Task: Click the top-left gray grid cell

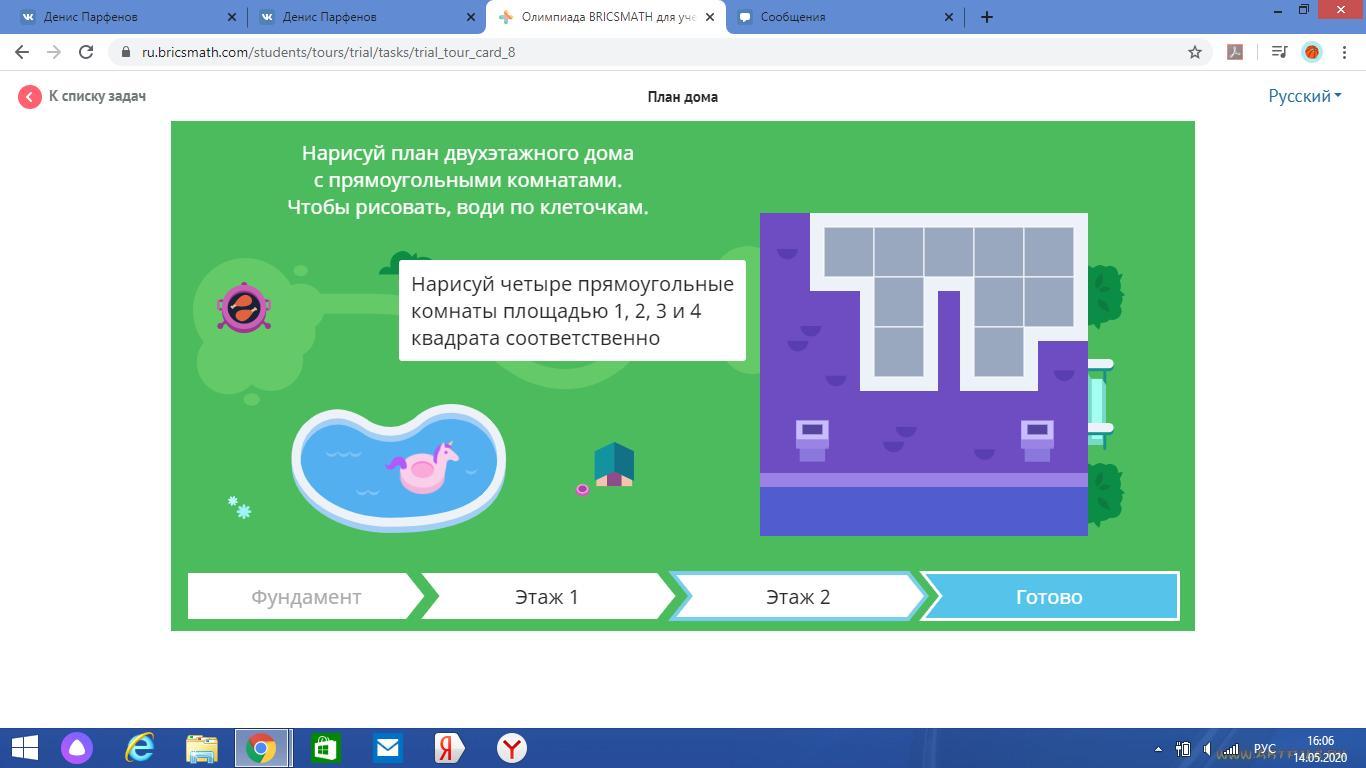Action: (x=848, y=252)
